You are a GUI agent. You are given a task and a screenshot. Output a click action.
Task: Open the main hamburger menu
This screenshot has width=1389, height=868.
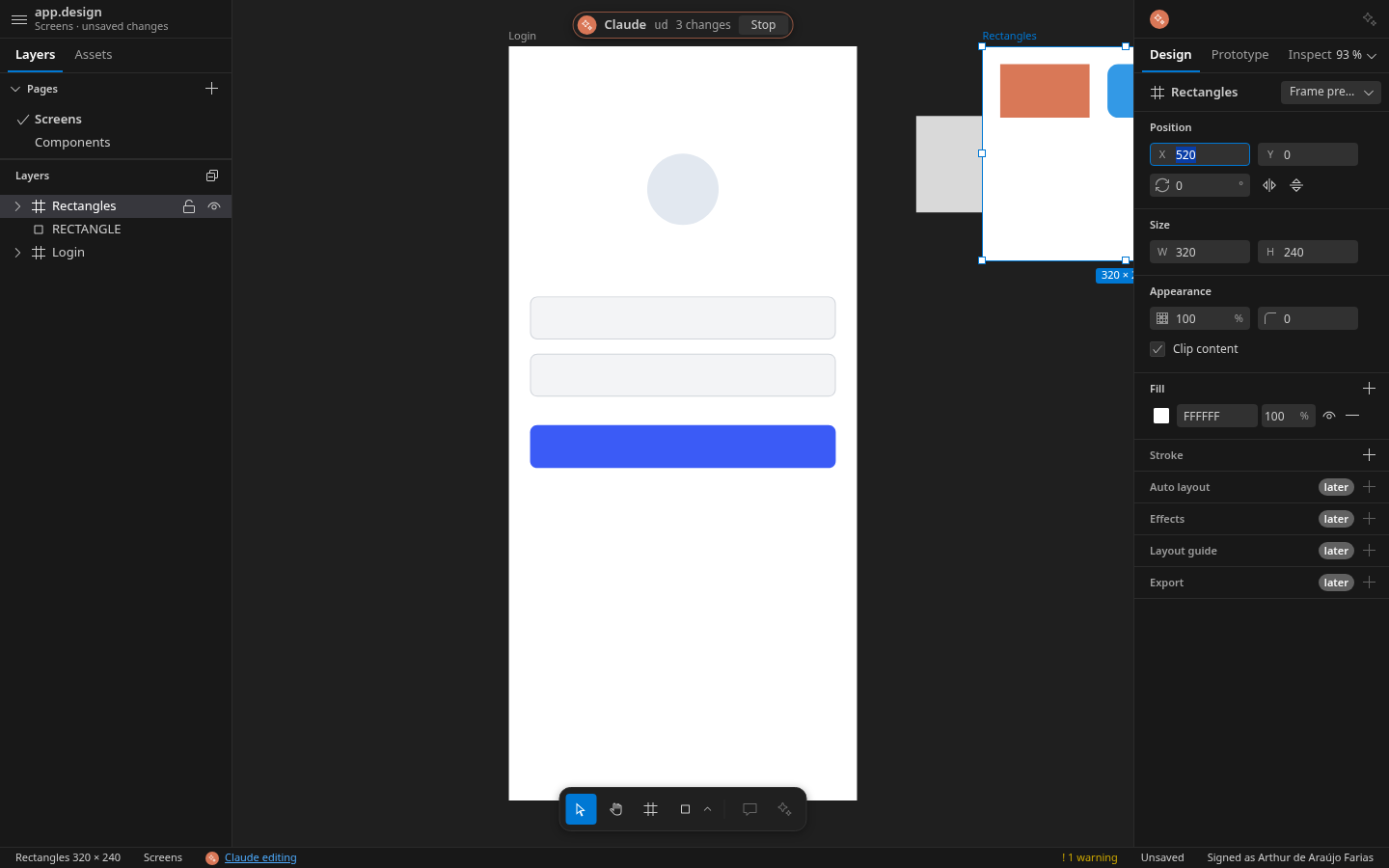[x=18, y=19]
